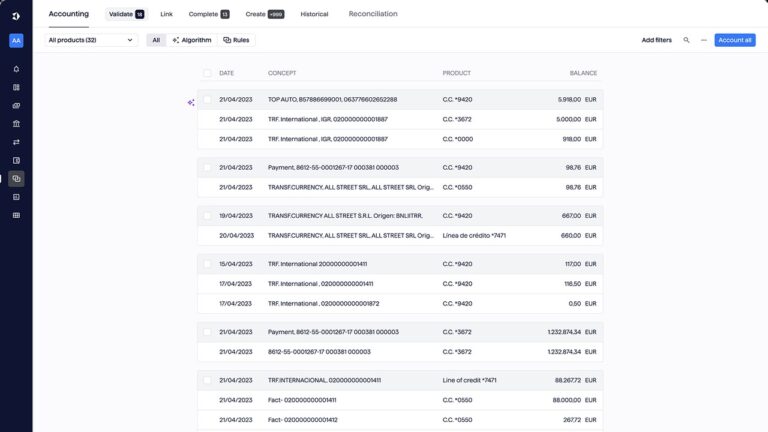Open the three-dots more options menu
The height and width of the screenshot is (432, 768).
703,40
